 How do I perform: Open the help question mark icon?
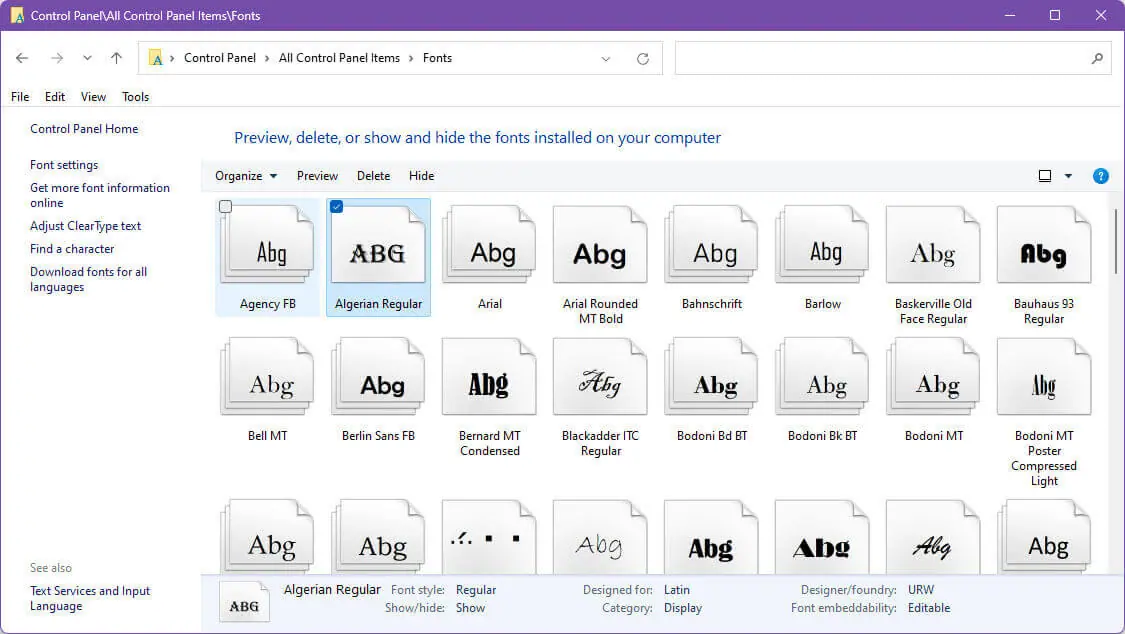[1101, 176]
